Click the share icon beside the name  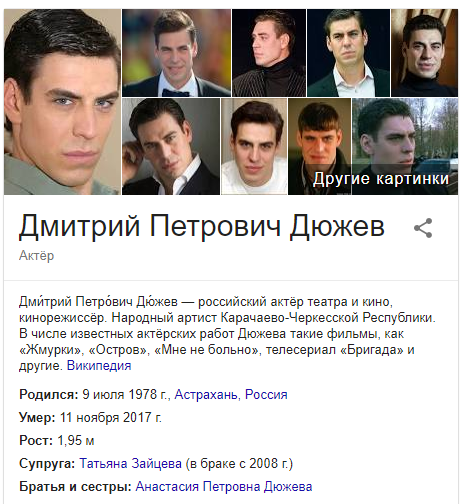point(423,228)
